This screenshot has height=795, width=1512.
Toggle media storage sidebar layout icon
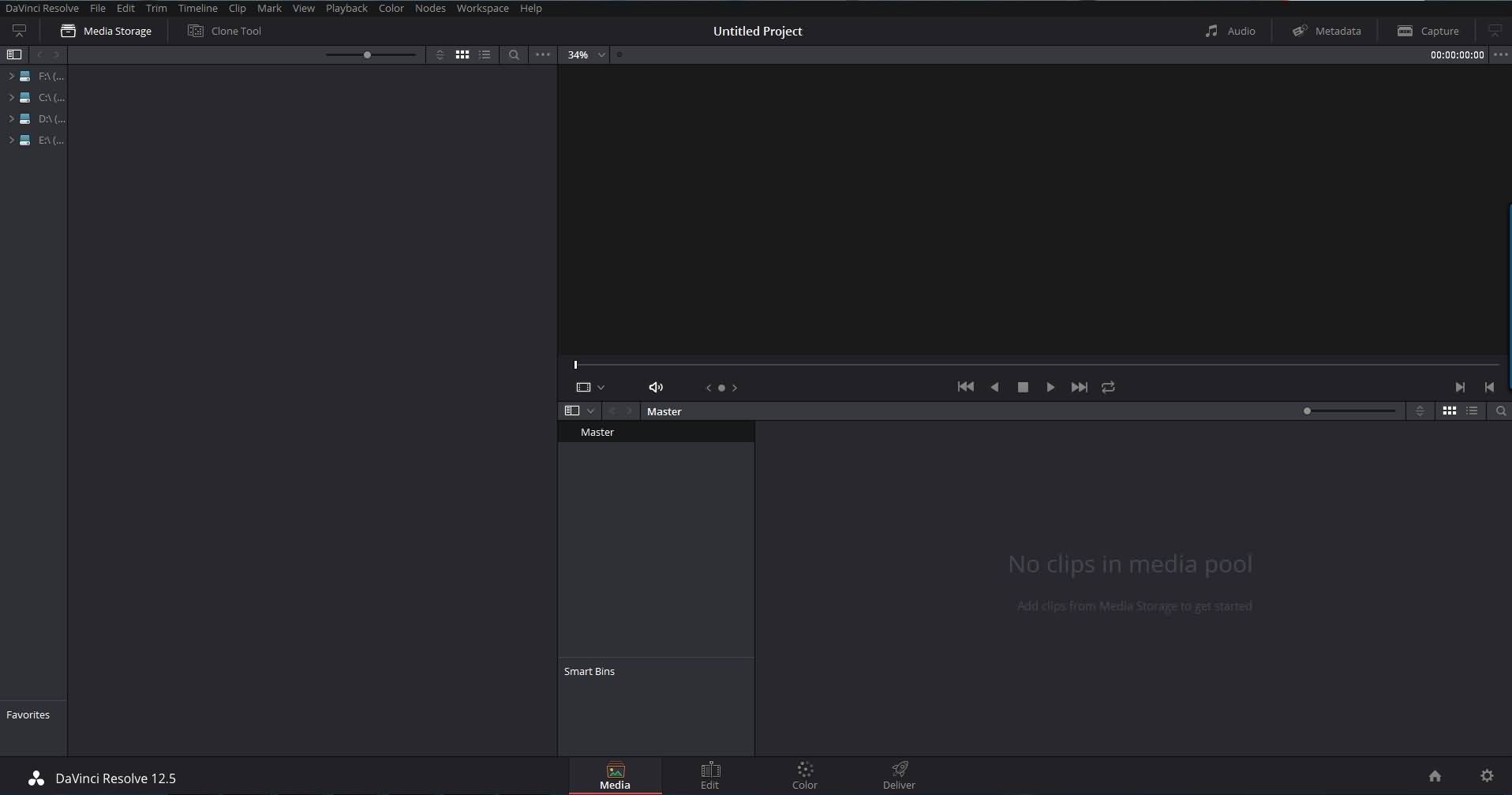(x=14, y=54)
